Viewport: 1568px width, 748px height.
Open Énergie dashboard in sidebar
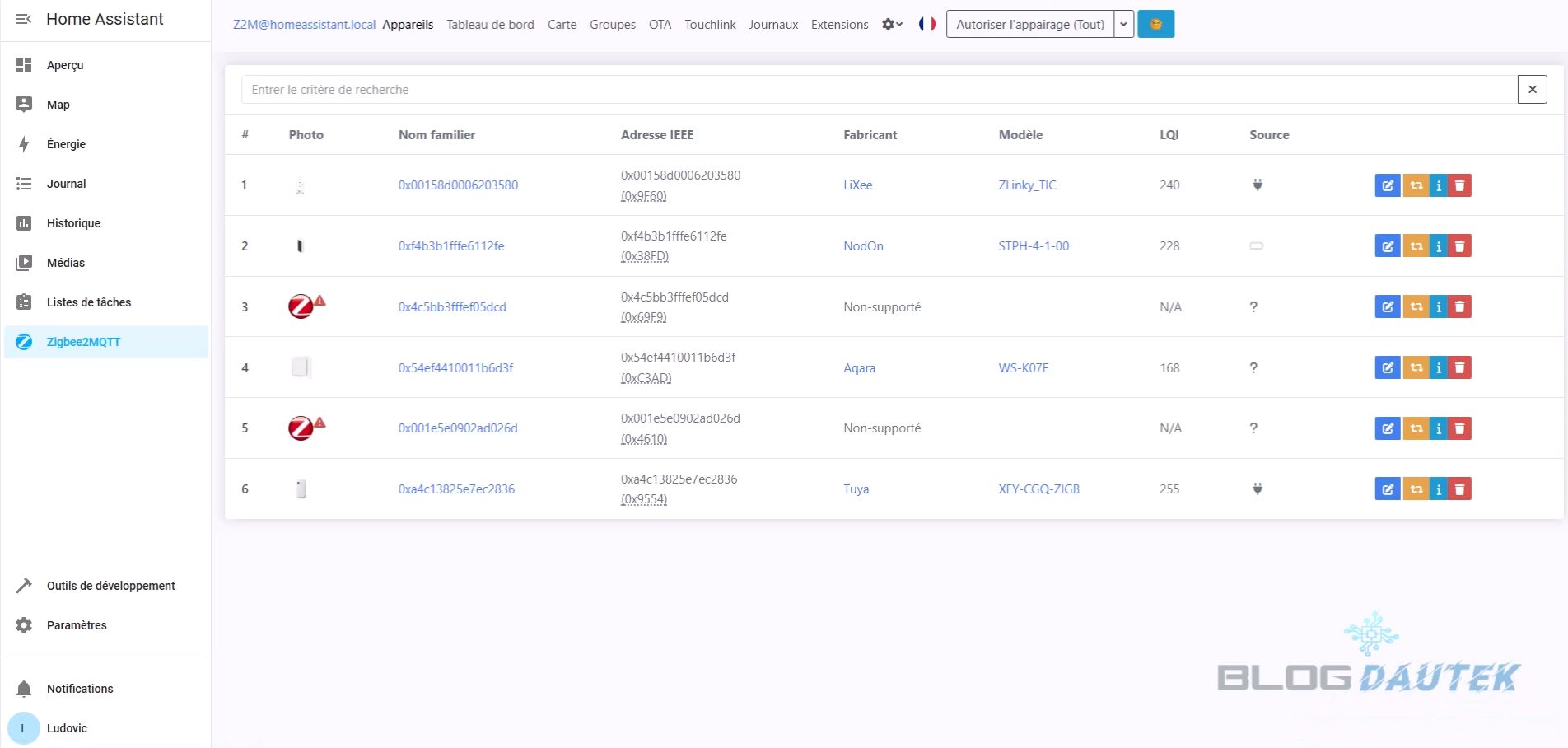(x=105, y=144)
